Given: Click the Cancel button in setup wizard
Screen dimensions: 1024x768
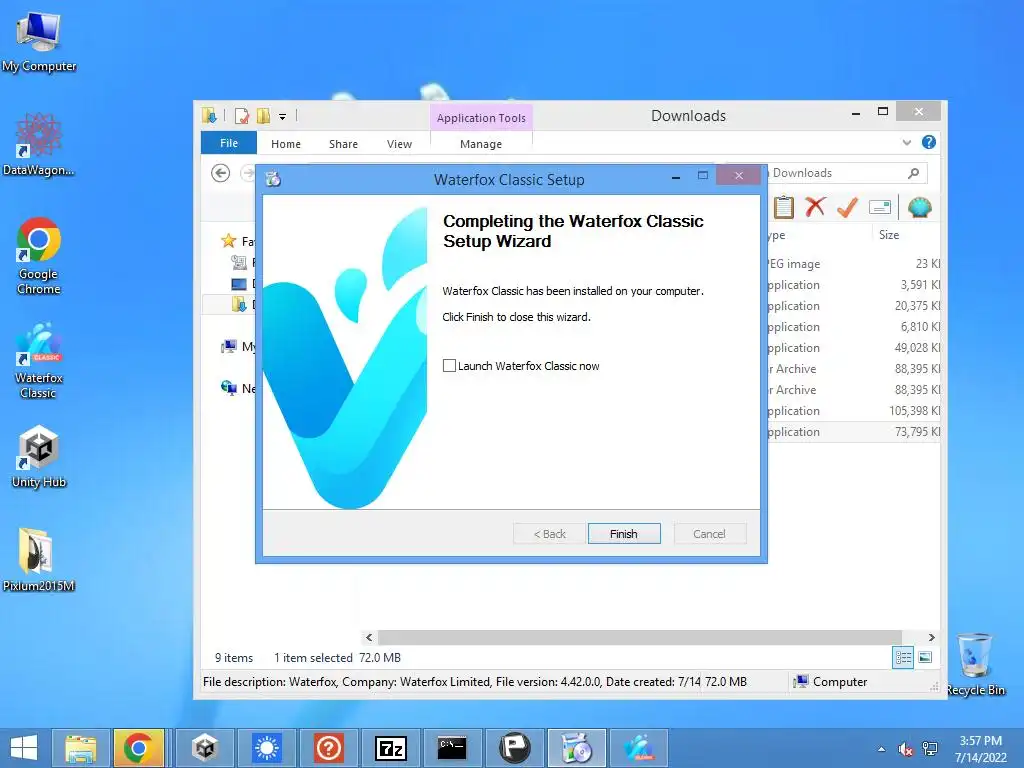Looking at the screenshot, I should coord(709,534).
